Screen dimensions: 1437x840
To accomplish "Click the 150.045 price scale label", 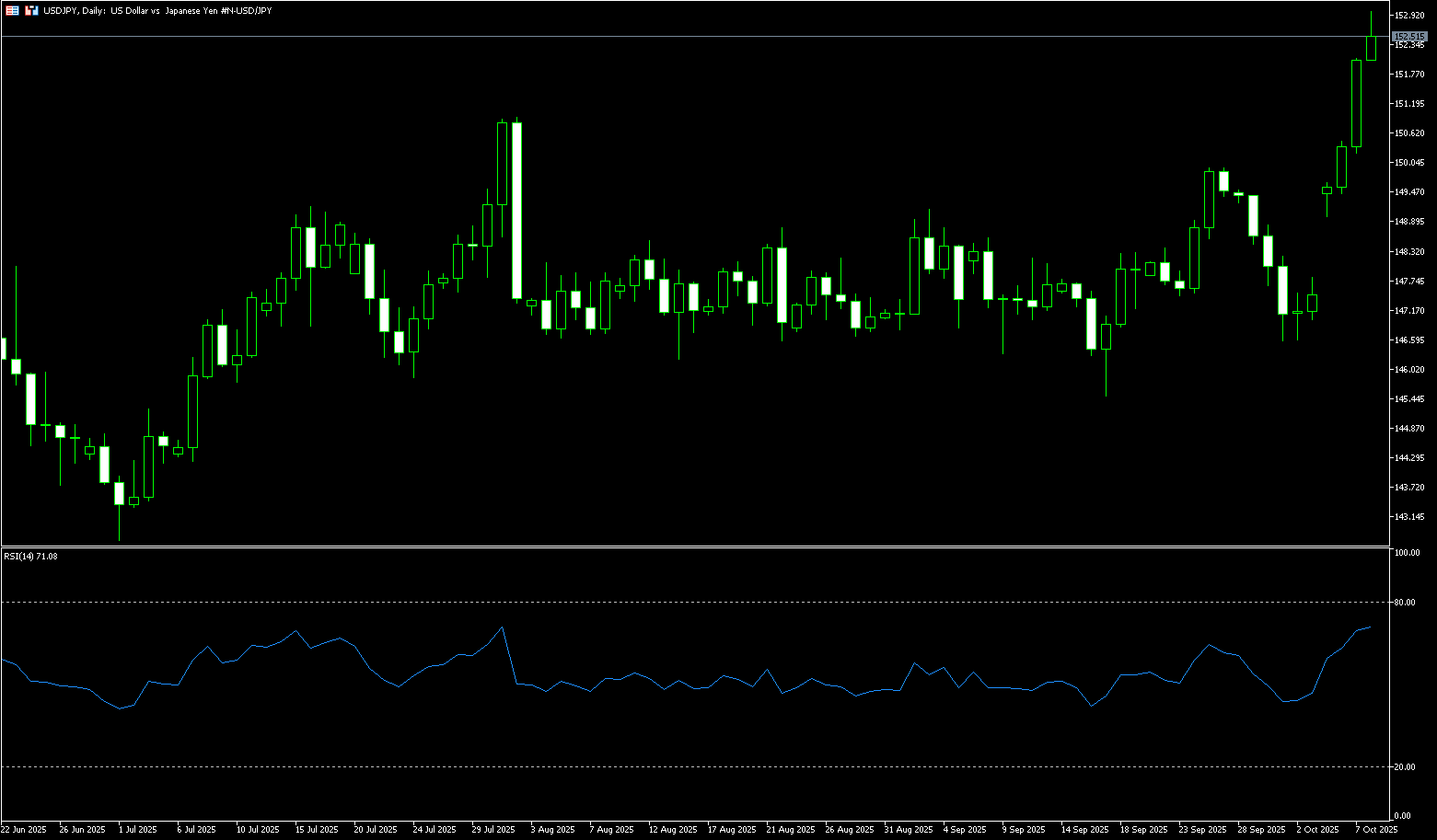I will point(1409,163).
